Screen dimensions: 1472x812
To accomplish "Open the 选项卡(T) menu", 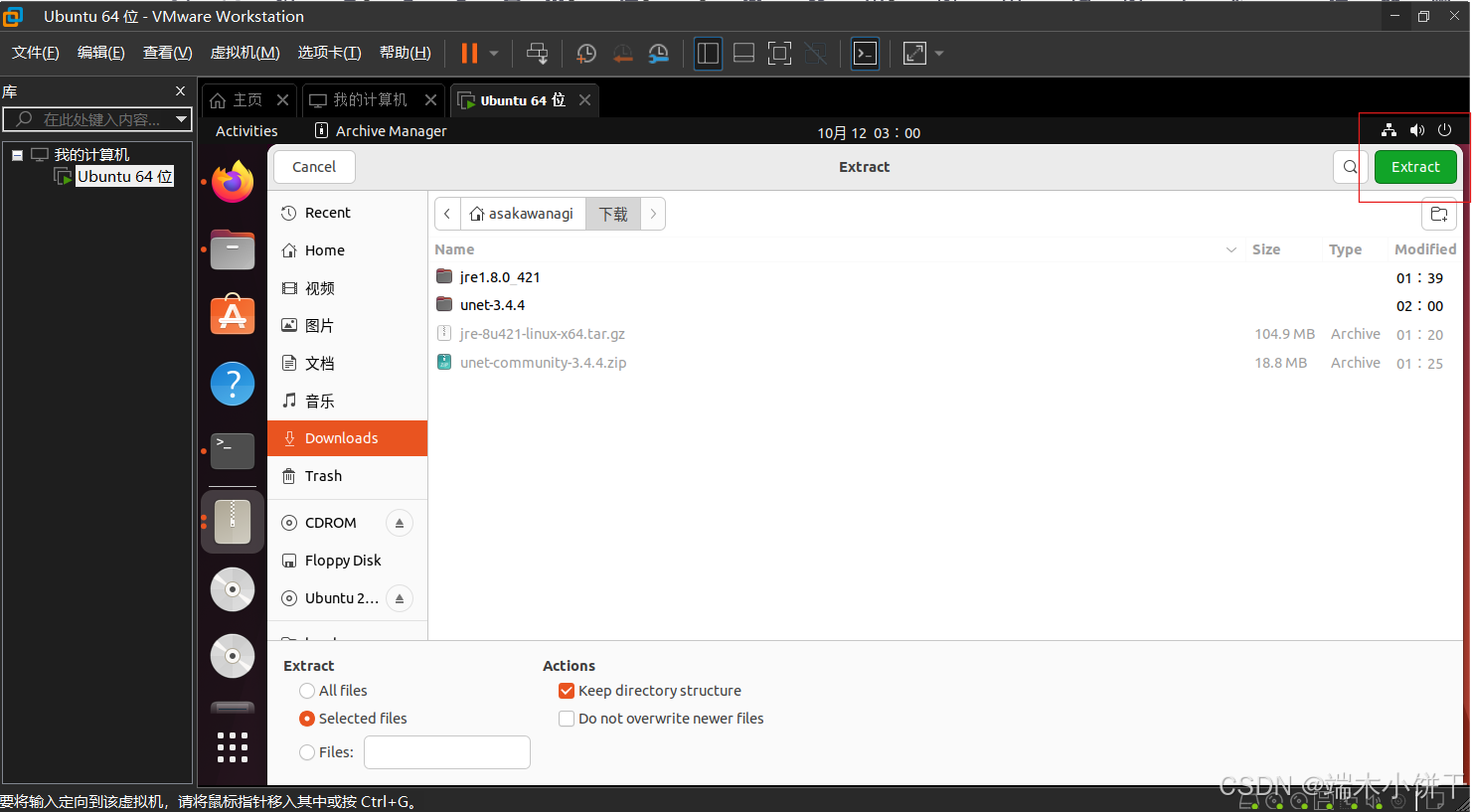I will click(x=329, y=53).
